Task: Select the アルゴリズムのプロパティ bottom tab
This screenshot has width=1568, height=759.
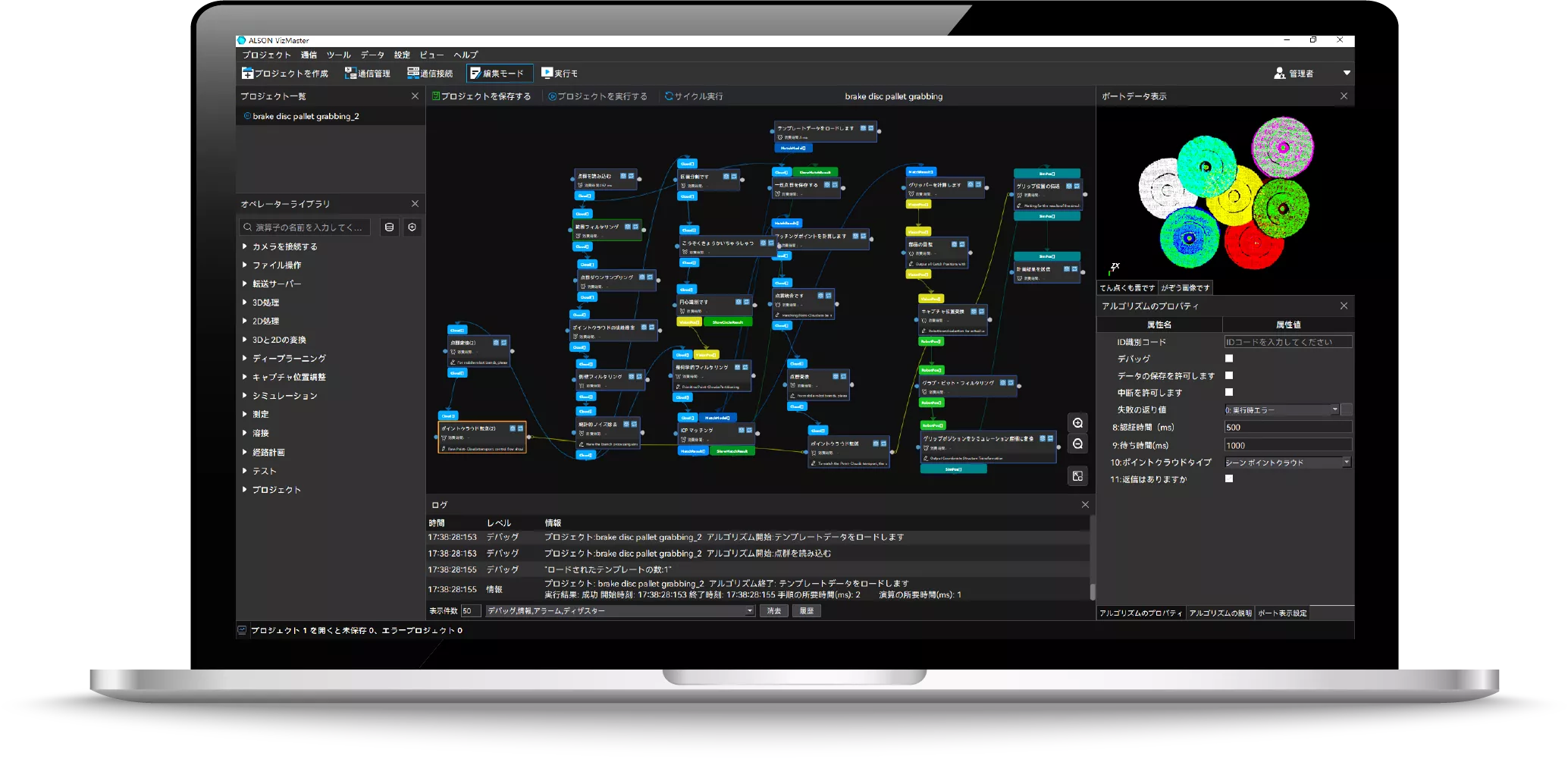Action: (1140, 613)
